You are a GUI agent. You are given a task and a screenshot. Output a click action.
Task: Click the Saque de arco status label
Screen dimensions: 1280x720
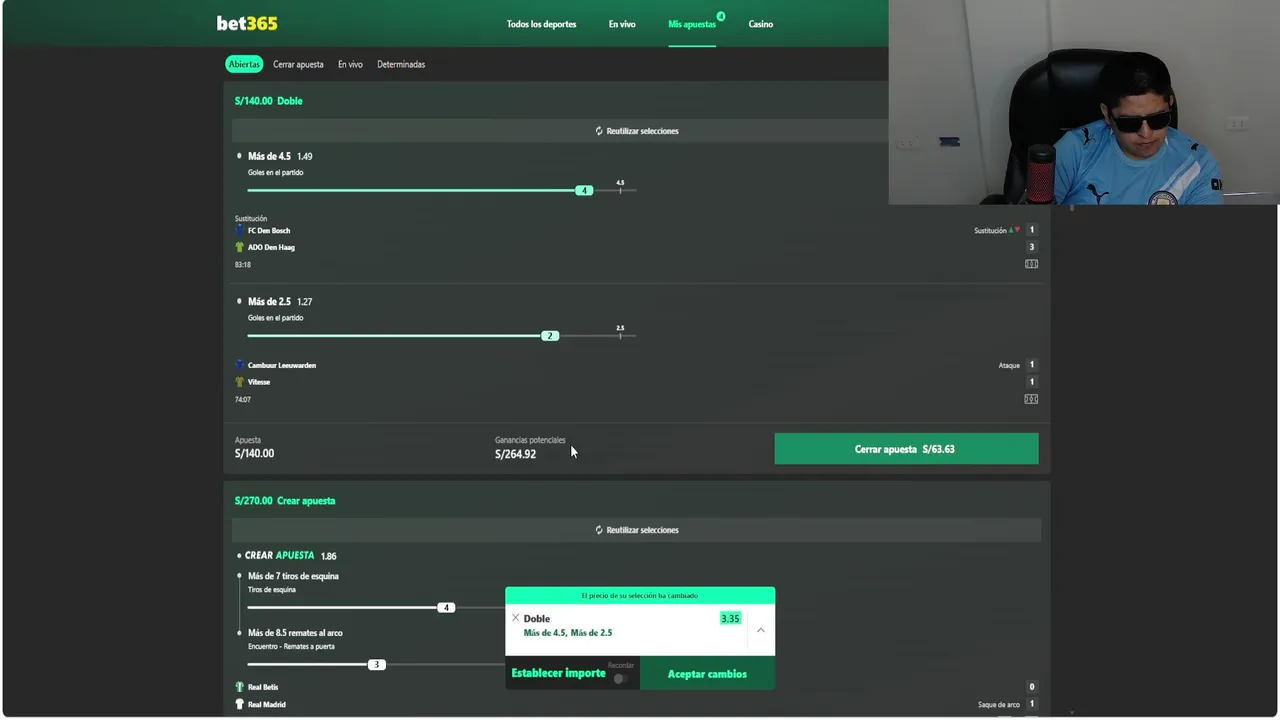pyautogui.click(x=999, y=704)
